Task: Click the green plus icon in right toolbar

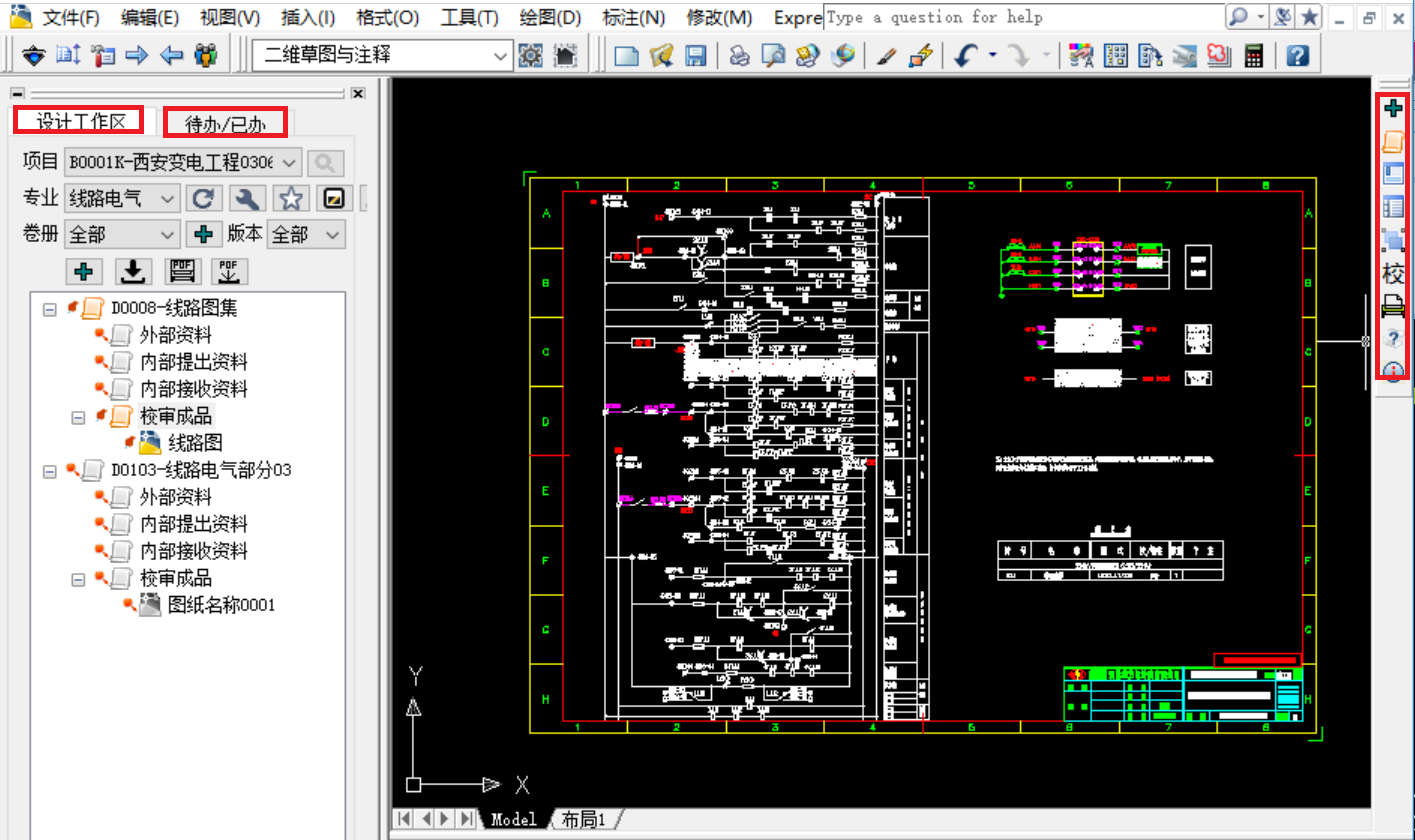Action: (1393, 108)
